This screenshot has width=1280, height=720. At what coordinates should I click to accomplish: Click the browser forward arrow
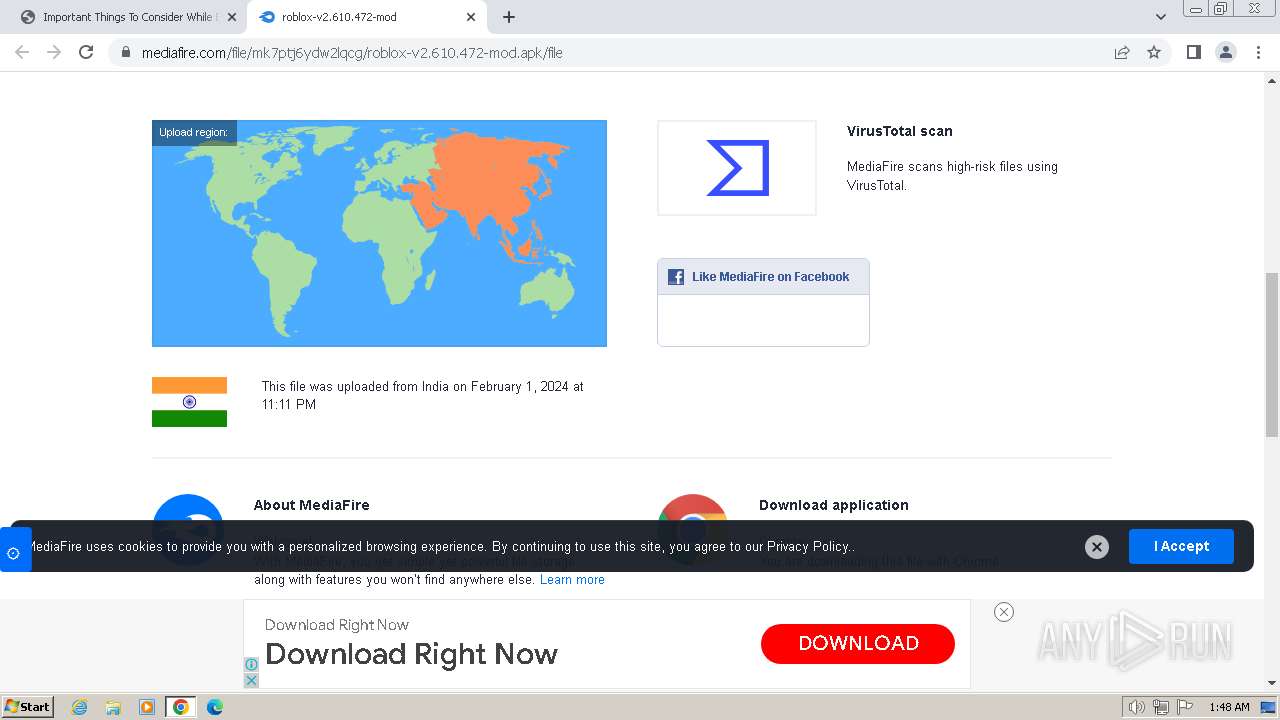54,52
